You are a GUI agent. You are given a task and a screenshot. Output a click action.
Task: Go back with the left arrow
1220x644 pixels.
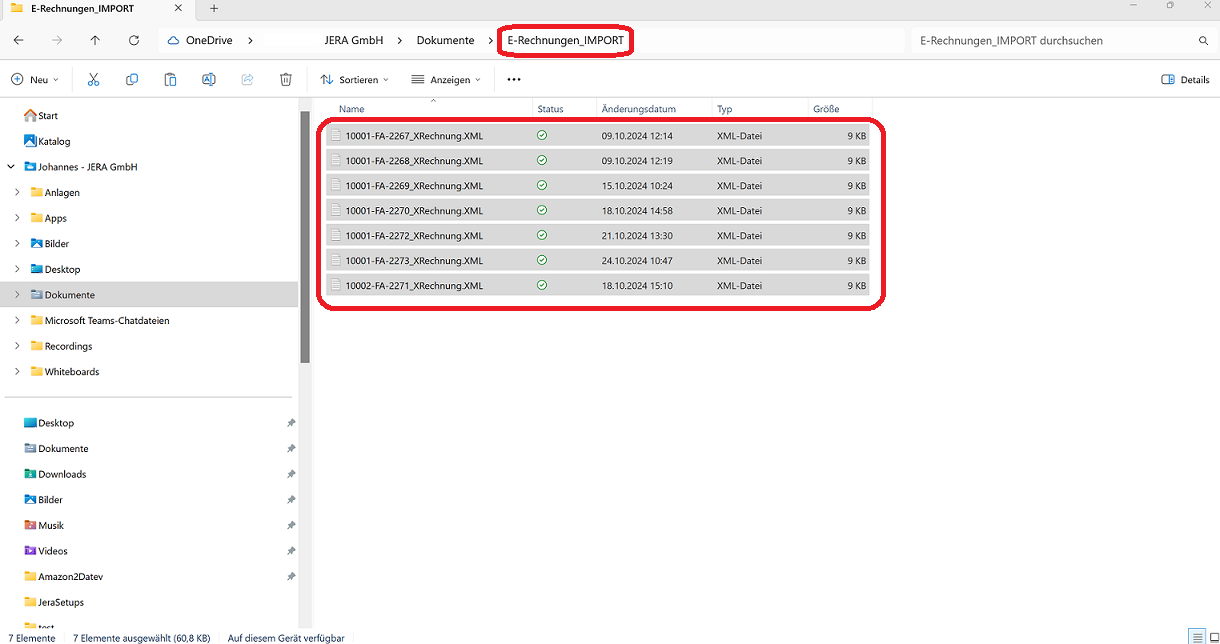(19, 41)
